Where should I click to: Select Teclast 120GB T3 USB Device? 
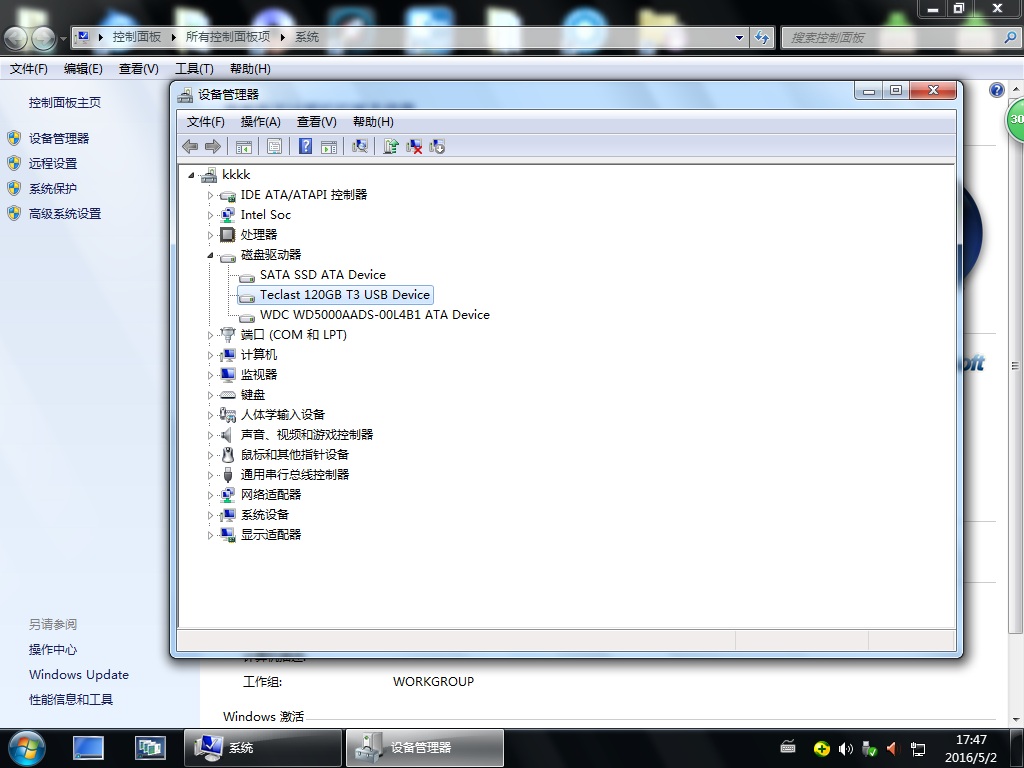[x=345, y=295]
